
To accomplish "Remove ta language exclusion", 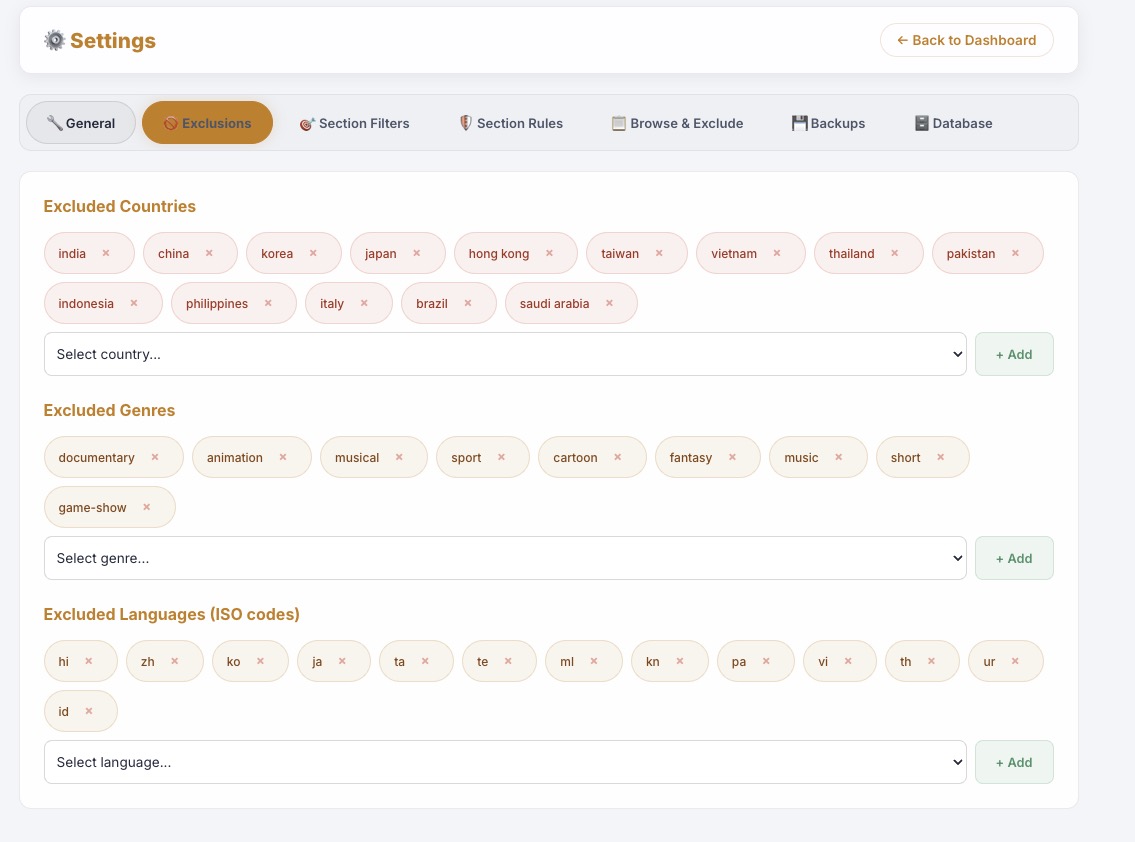I will pyautogui.click(x=426, y=662).
